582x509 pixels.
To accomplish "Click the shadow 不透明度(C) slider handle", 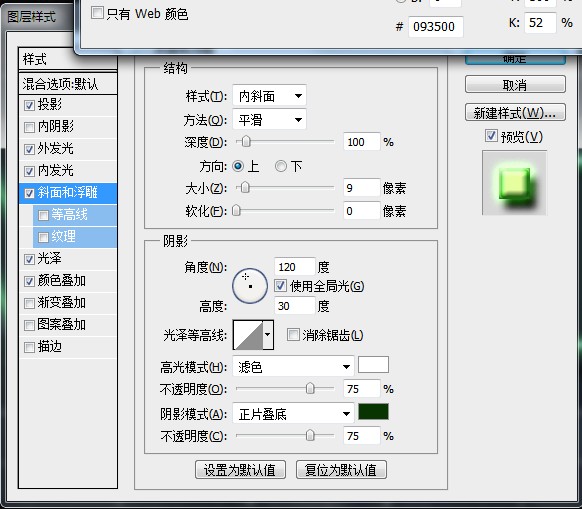I will 310,435.
